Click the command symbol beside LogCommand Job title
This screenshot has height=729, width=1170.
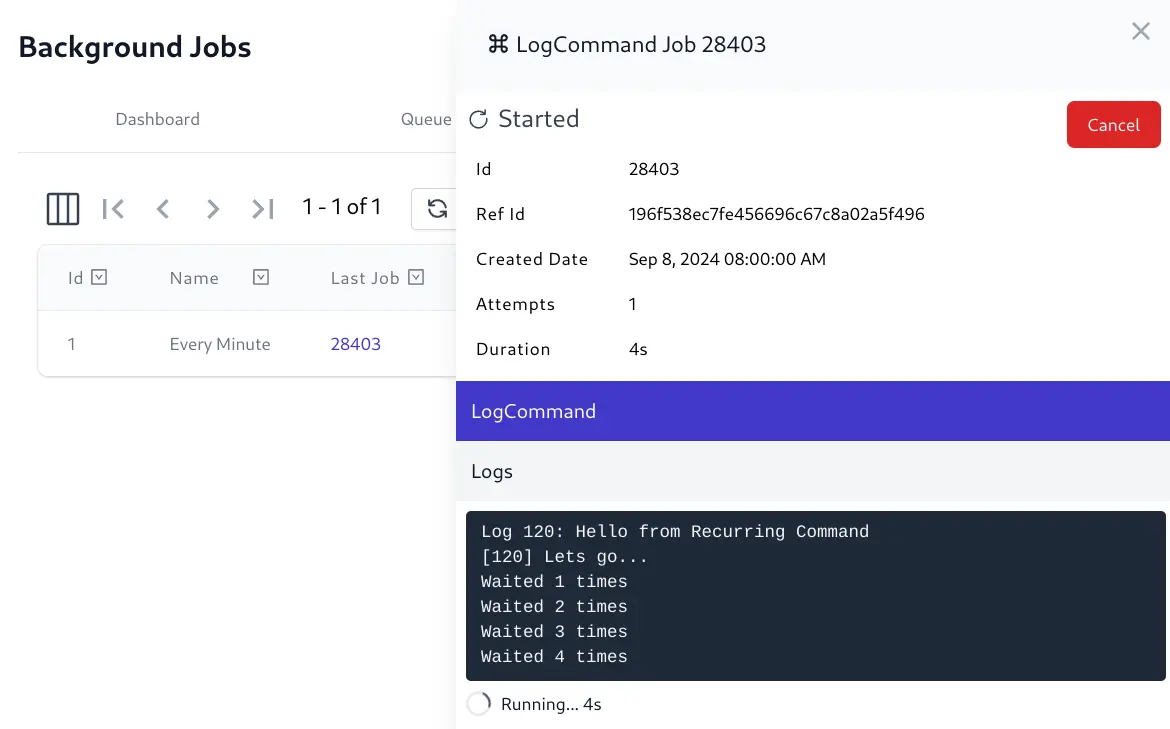pyautogui.click(x=498, y=45)
